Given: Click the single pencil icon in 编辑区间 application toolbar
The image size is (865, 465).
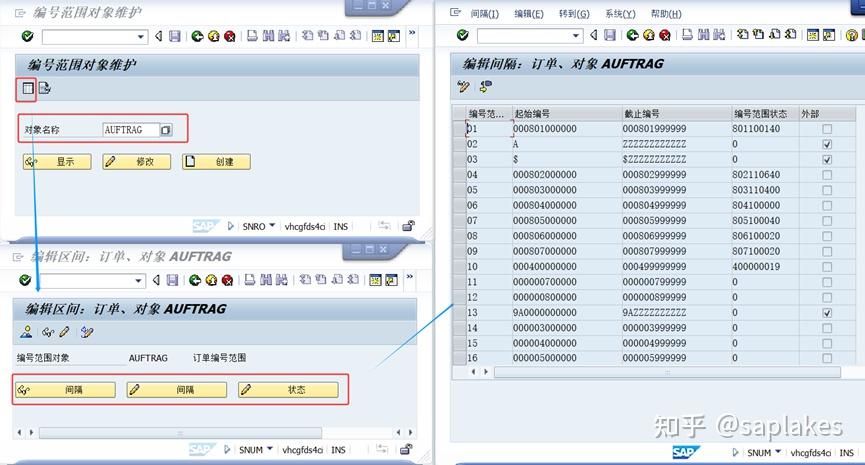Looking at the screenshot, I should coord(65,332).
